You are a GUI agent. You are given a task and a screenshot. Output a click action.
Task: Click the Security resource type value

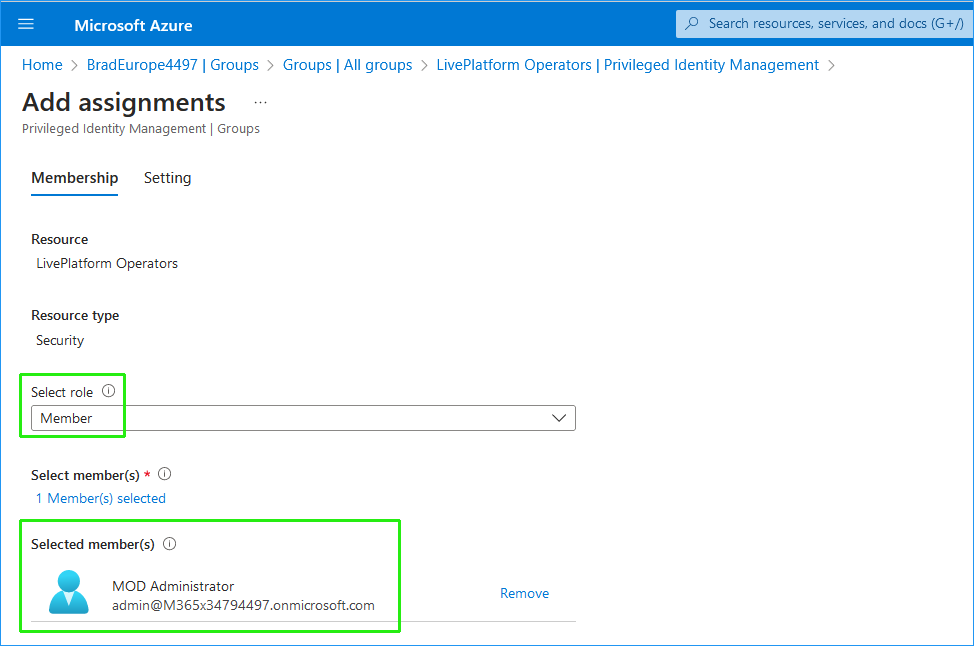60,340
